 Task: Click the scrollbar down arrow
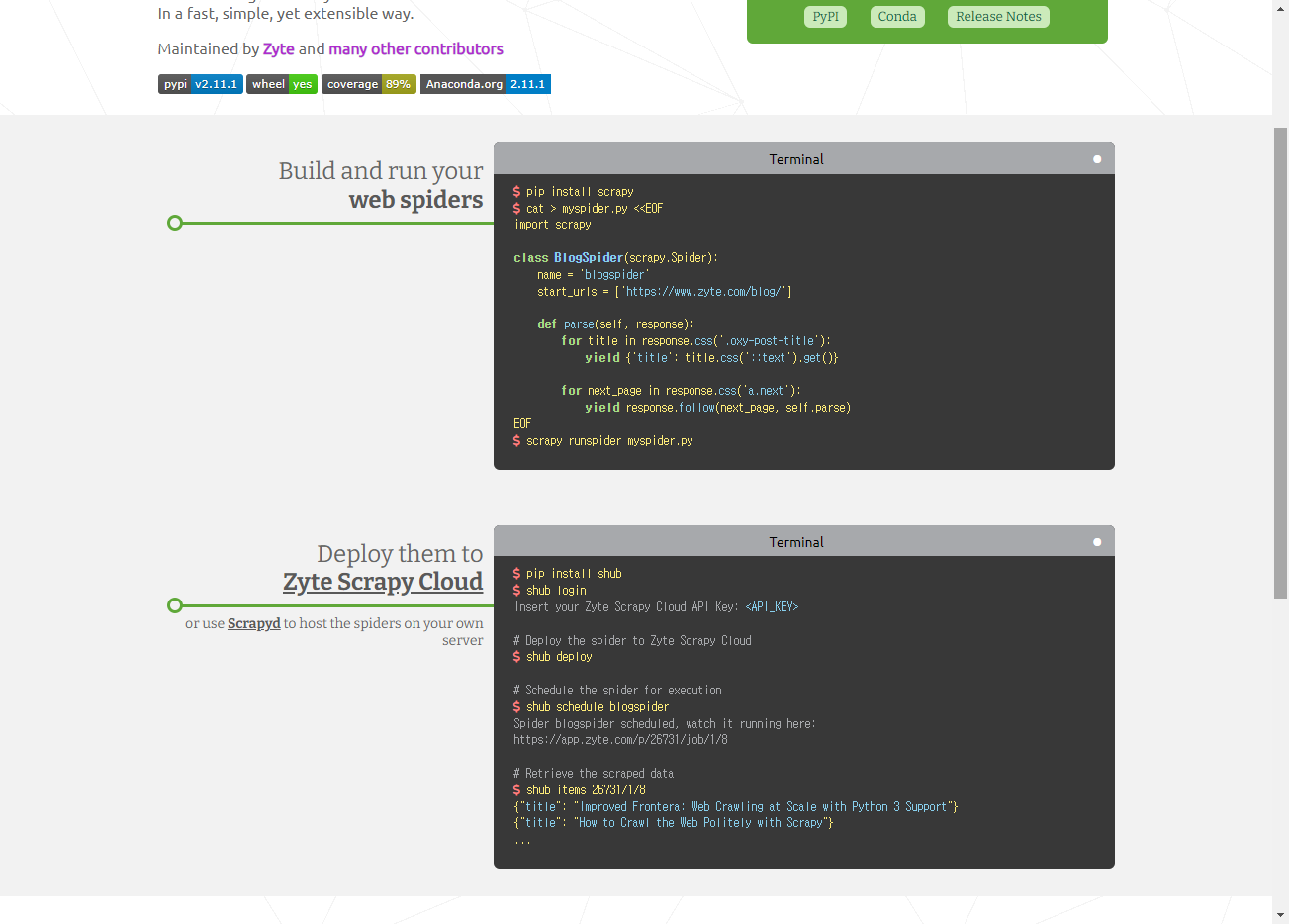point(1280,915)
